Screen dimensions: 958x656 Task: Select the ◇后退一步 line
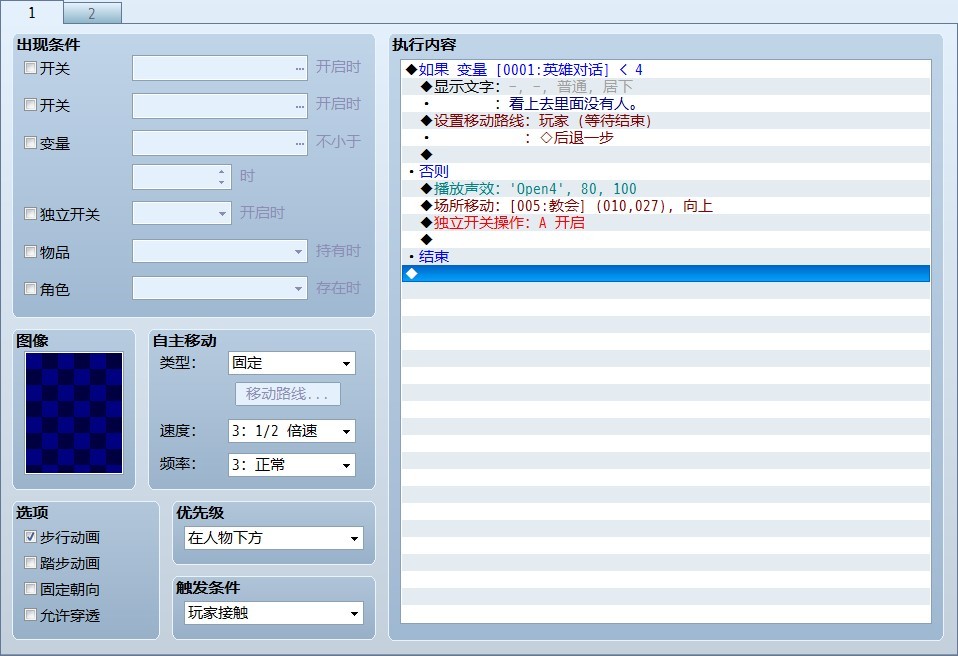coord(666,137)
